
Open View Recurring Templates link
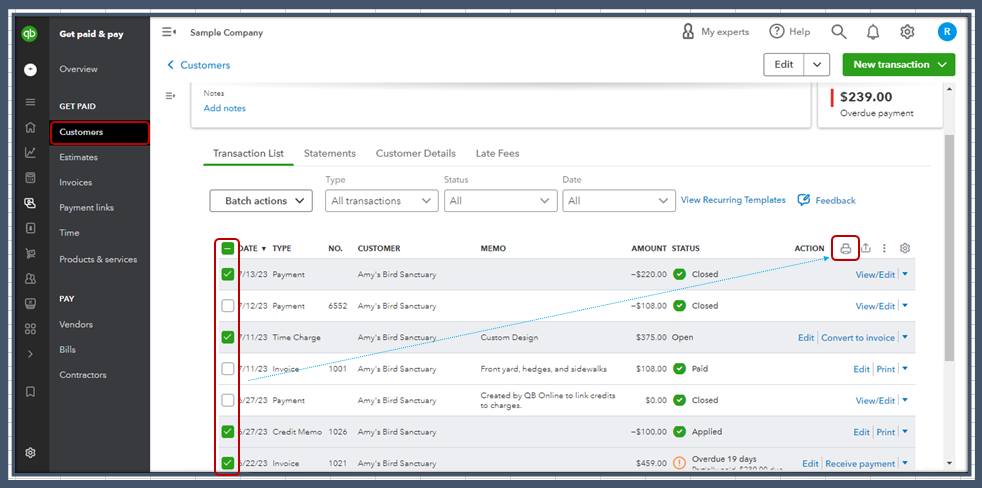click(x=733, y=200)
